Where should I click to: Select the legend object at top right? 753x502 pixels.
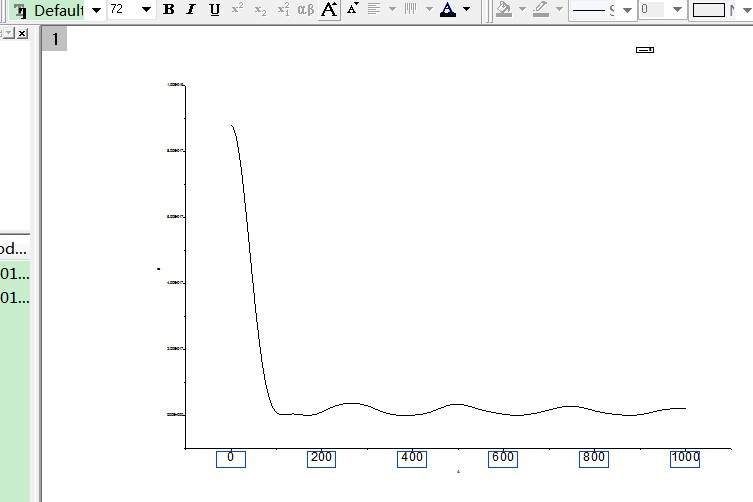[645, 49]
